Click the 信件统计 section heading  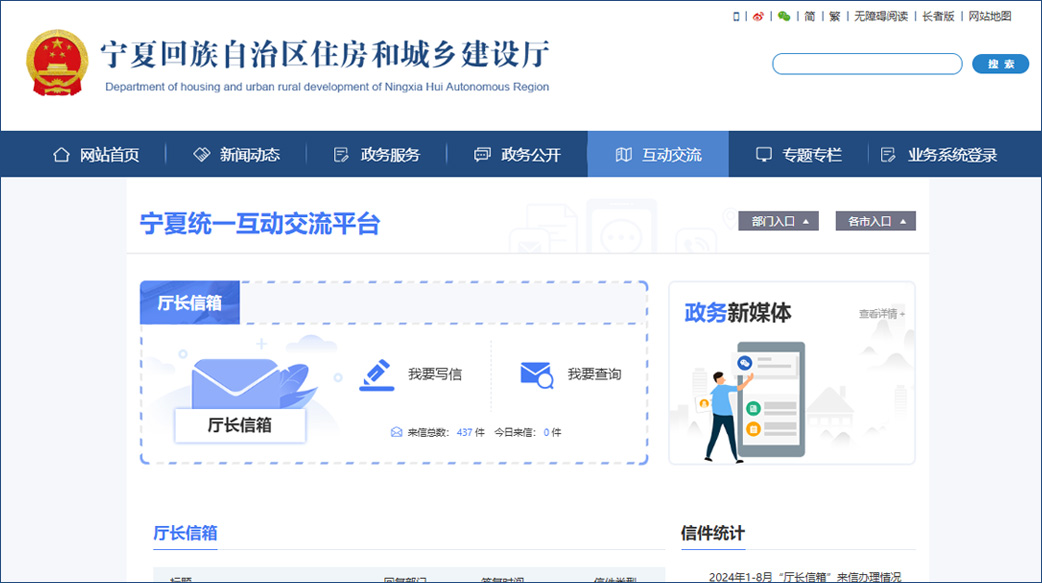(x=712, y=533)
